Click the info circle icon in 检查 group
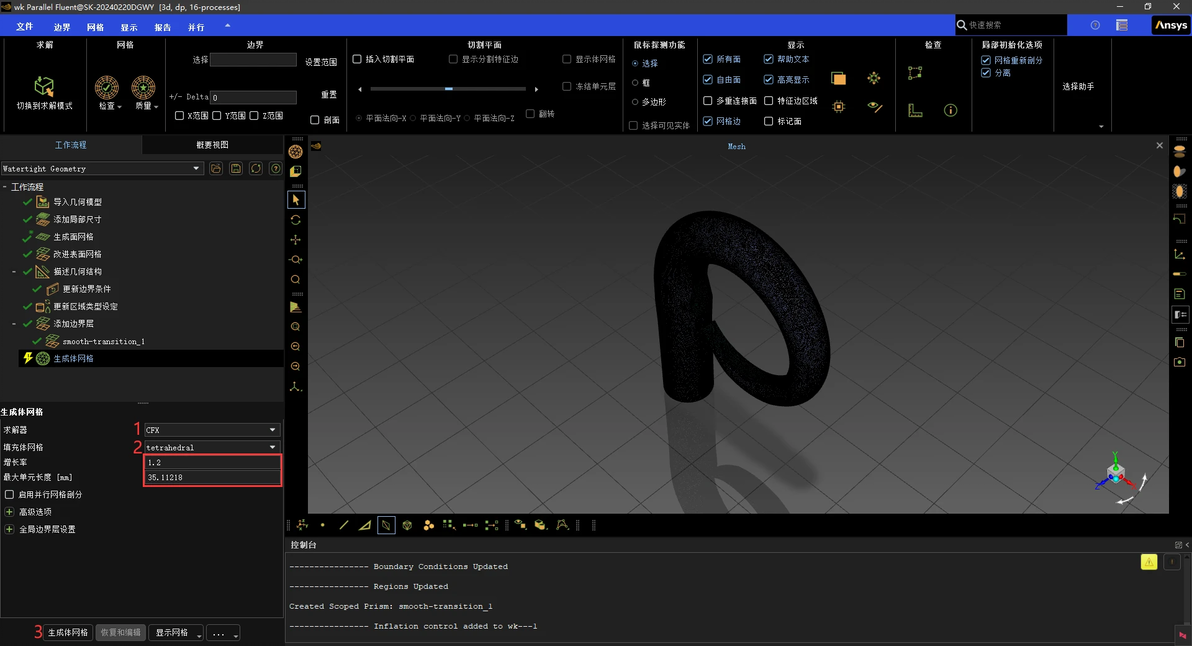This screenshot has width=1192, height=646. point(950,110)
